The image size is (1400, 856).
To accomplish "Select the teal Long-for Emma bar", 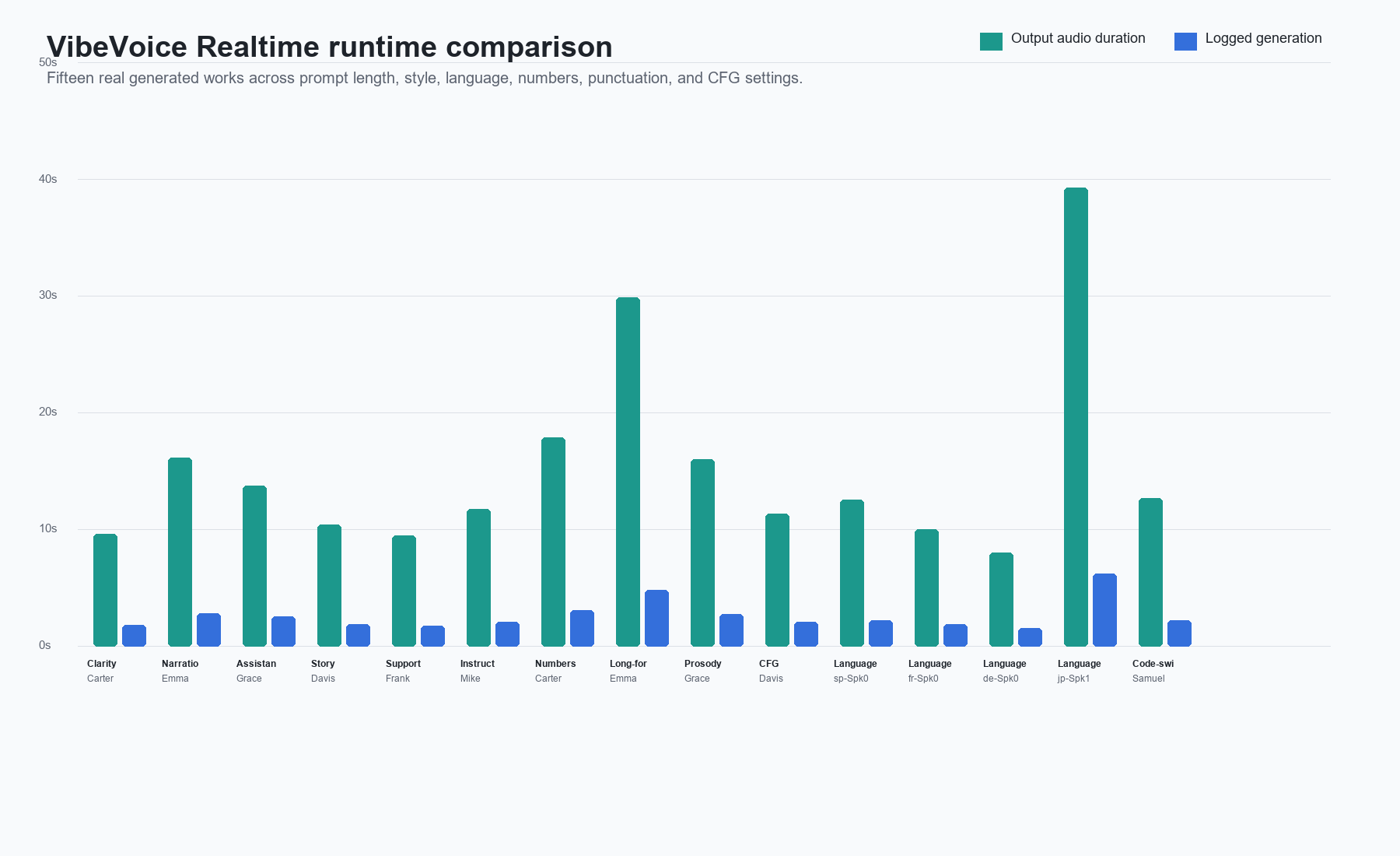I will (628, 472).
